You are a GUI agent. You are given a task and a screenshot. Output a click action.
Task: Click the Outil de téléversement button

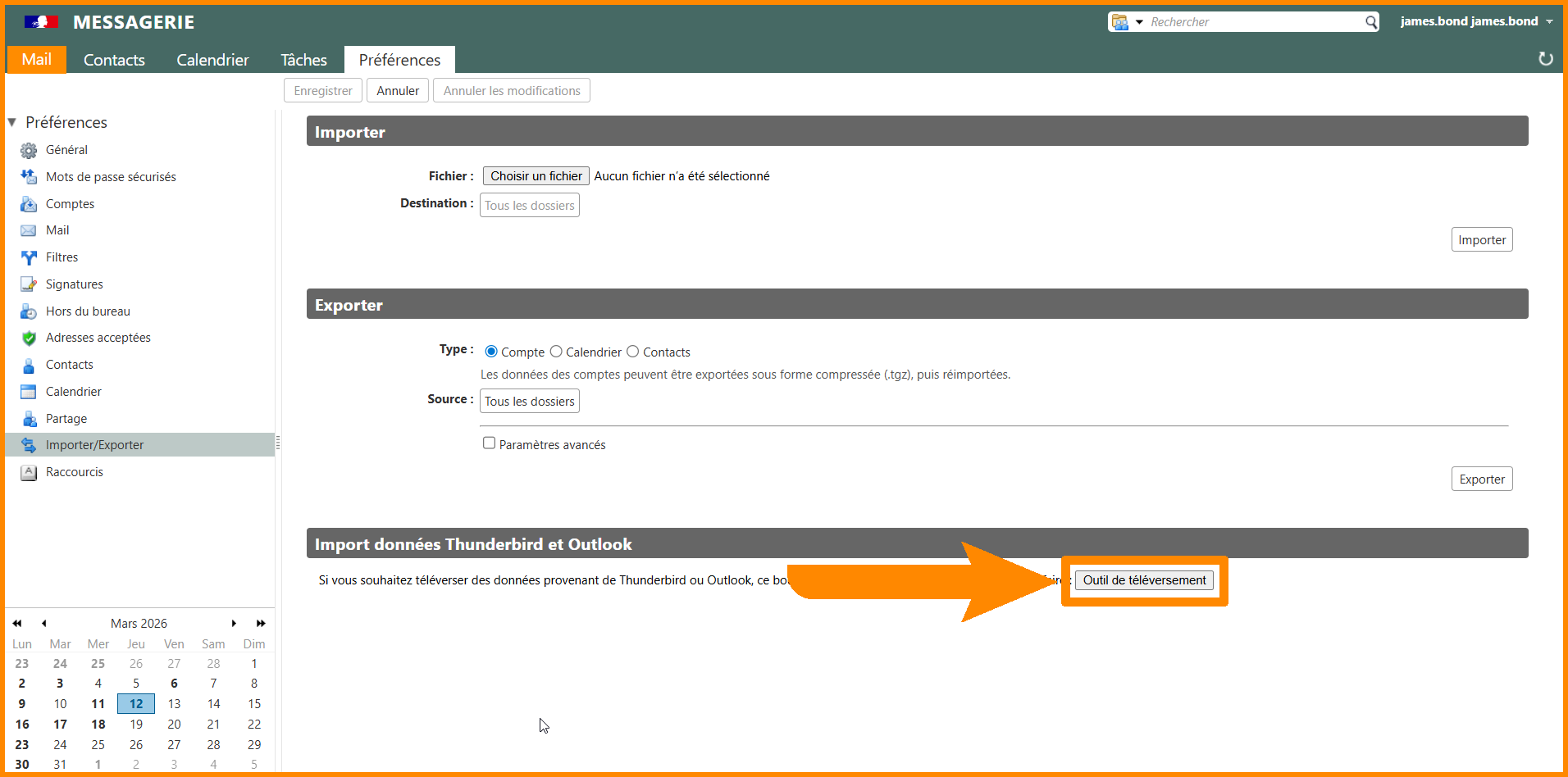coord(1144,580)
